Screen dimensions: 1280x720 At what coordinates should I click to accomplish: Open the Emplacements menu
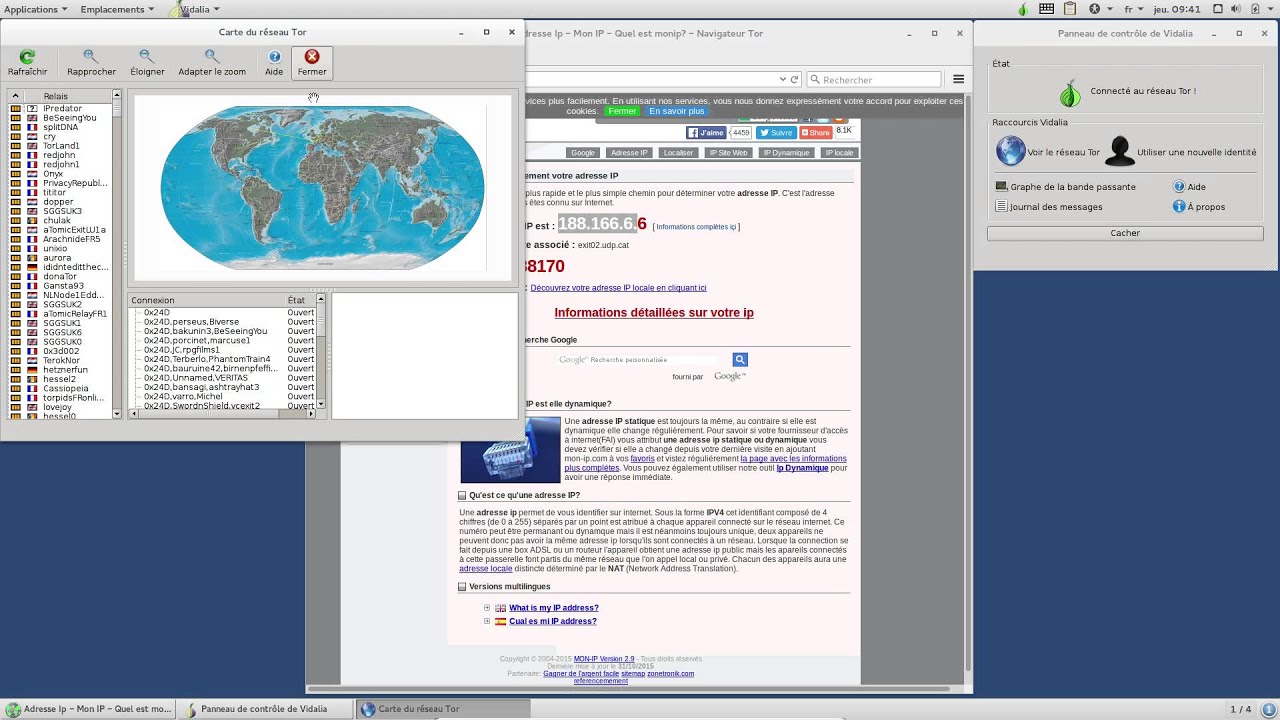pyautogui.click(x=117, y=9)
